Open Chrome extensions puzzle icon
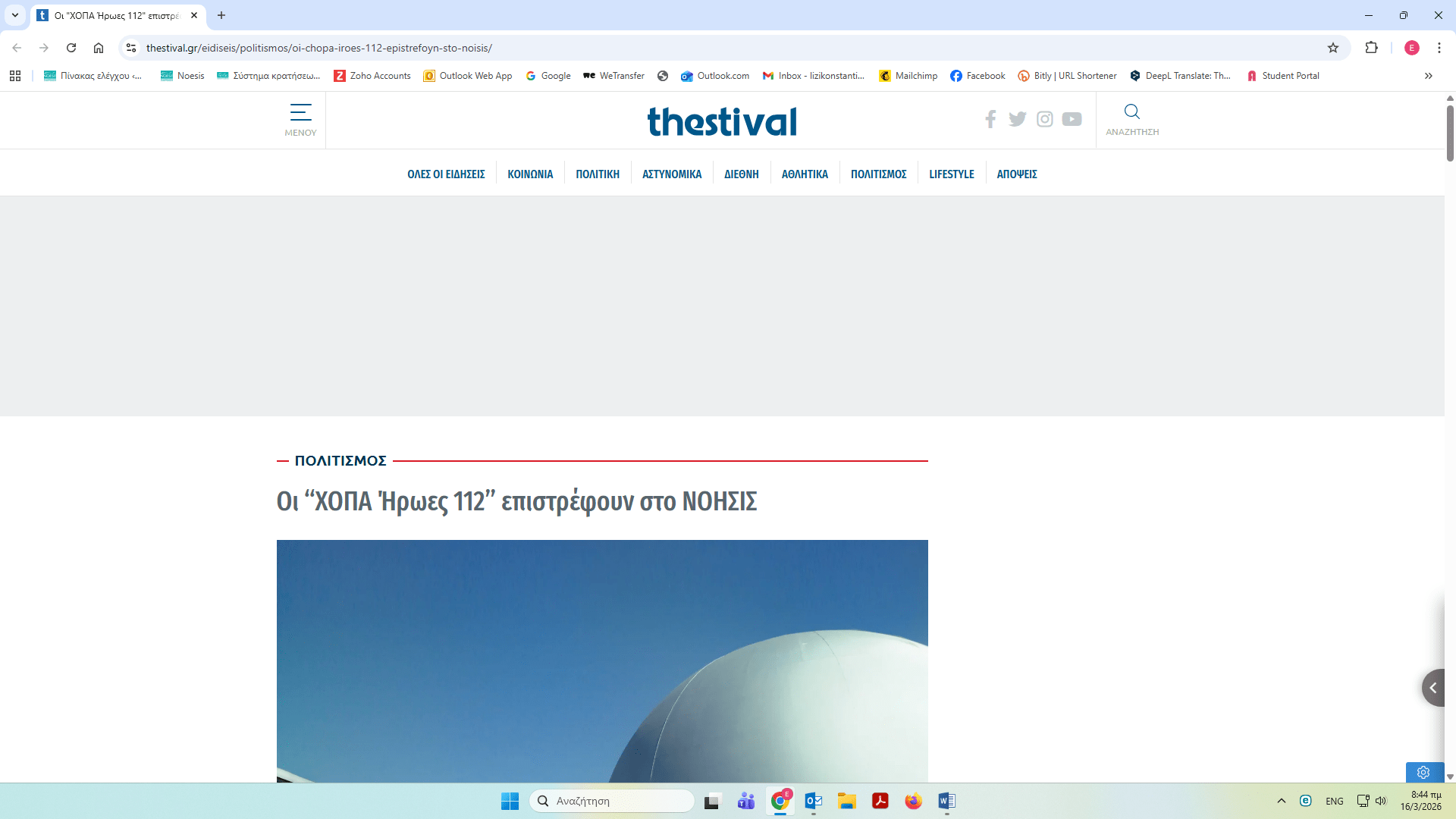 (x=1371, y=48)
